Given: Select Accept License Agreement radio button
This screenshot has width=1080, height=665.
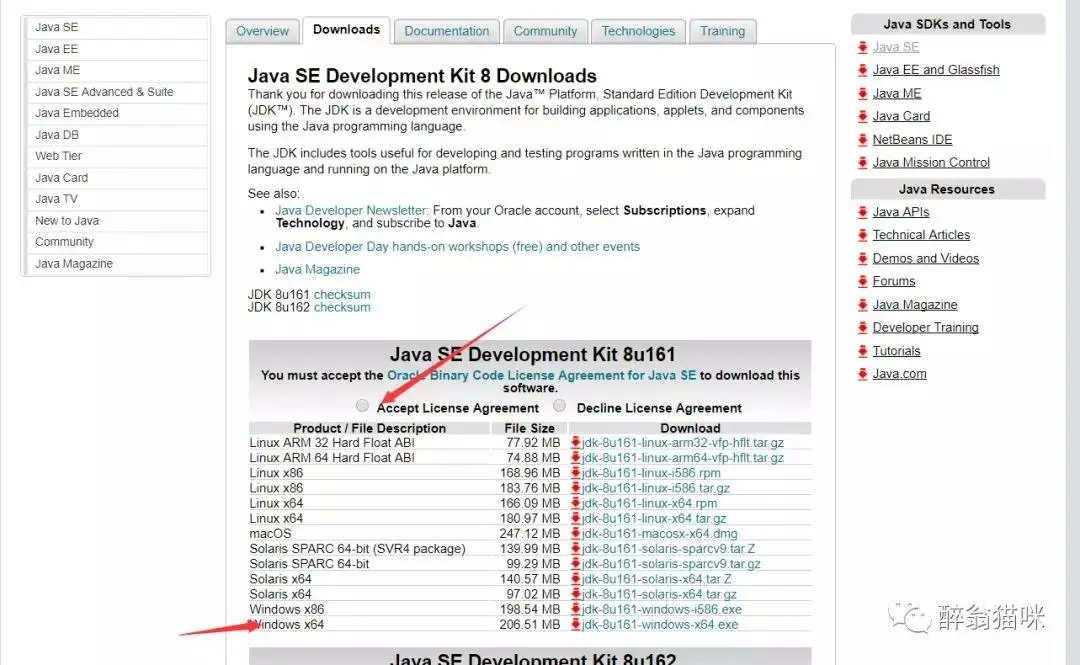Looking at the screenshot, I should pos(362,406).
